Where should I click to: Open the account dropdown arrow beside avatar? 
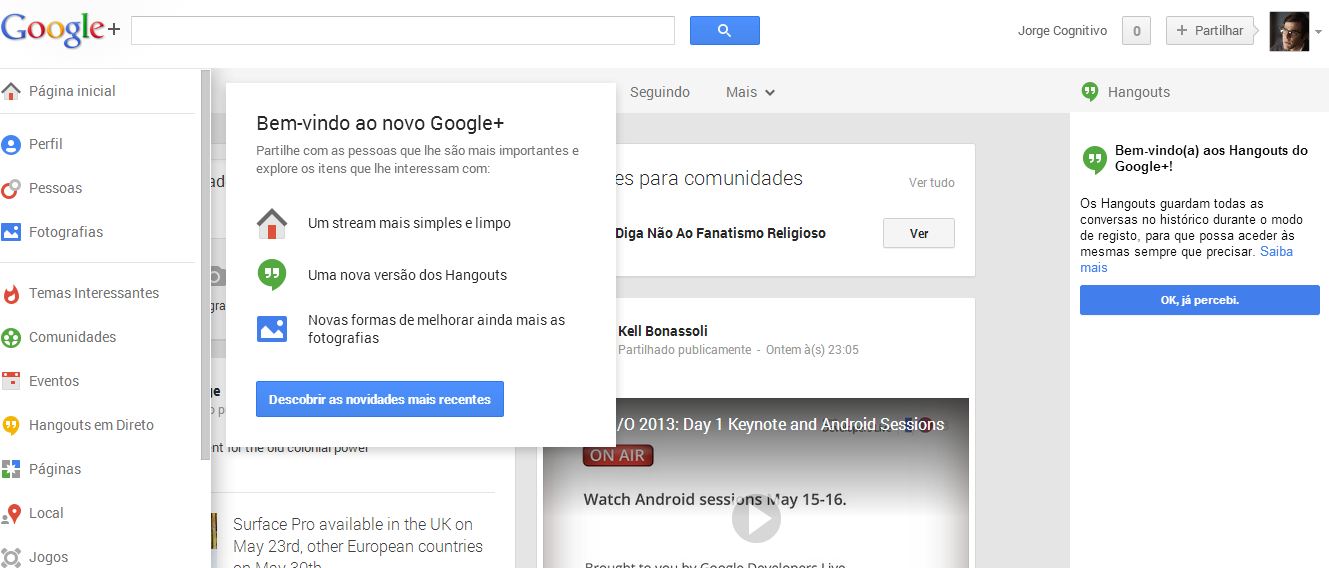1318,32
